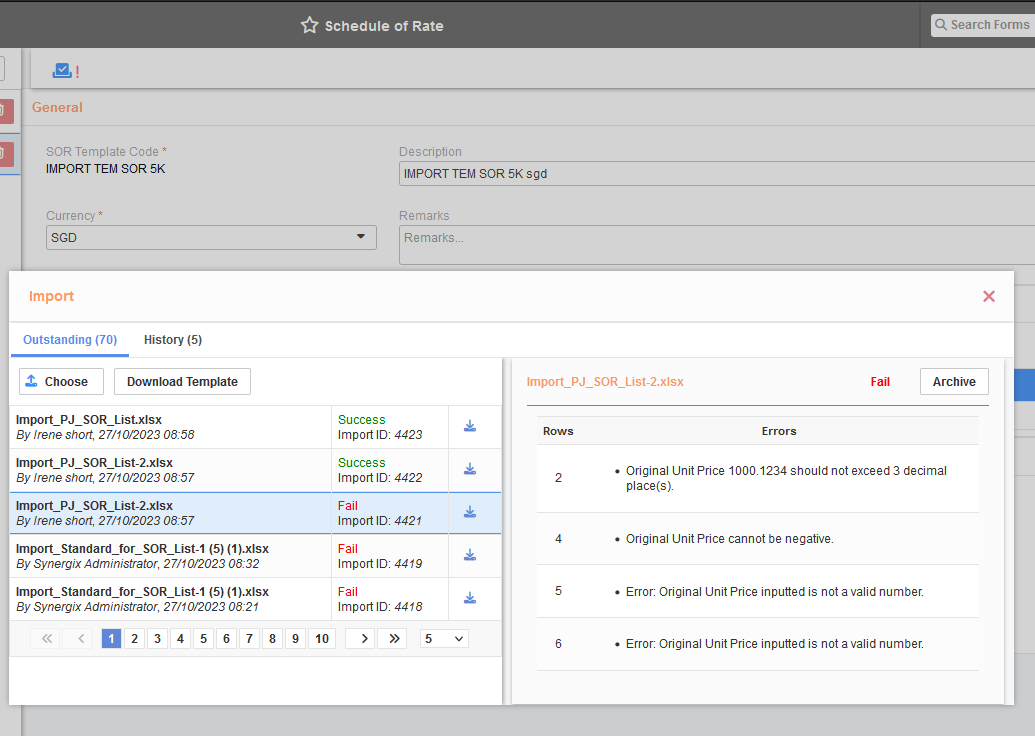This screenshot has height=736, width=1035.
Task: Download the file for Import ID 4421
Action: point(469,511)
